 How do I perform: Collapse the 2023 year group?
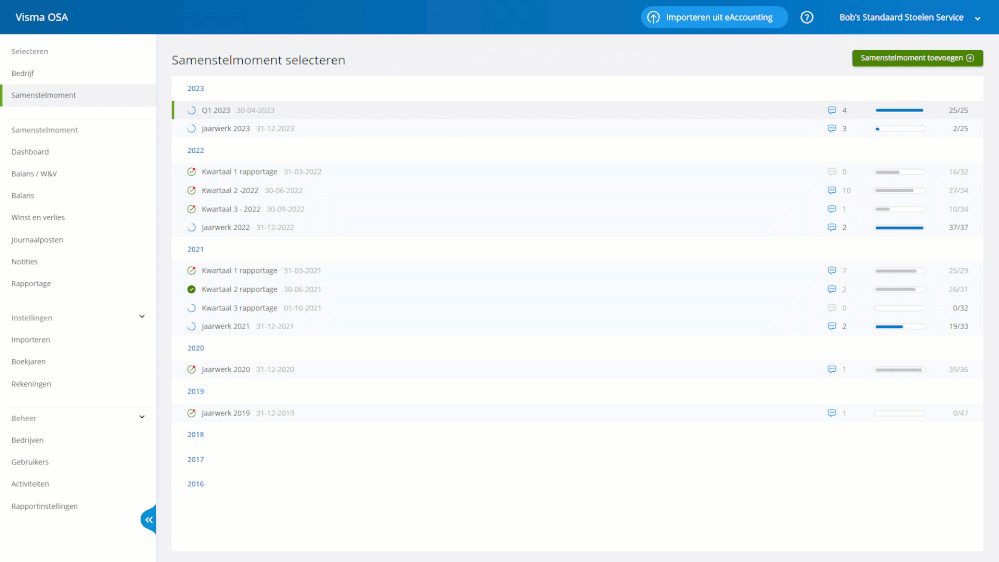[x=196, y=89]
